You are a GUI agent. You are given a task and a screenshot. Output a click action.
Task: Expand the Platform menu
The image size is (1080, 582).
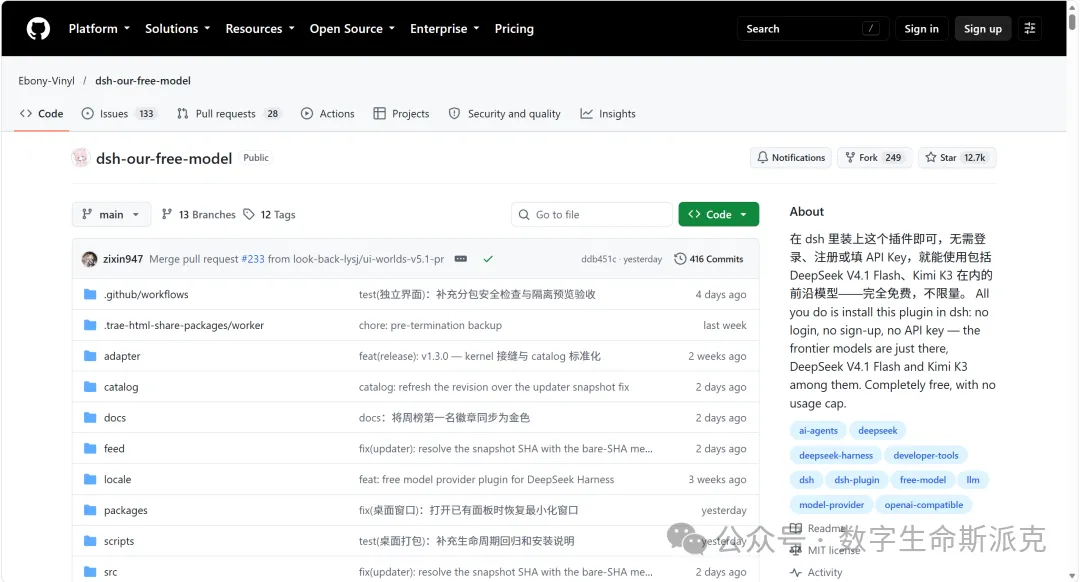point(99,29)
